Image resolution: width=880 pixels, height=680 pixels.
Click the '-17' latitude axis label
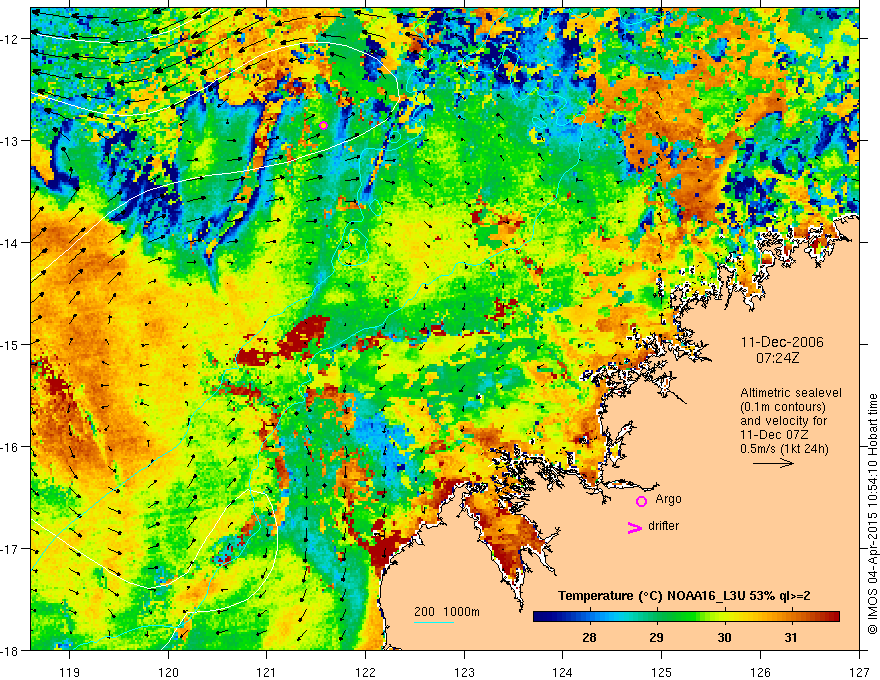click(x=11, y=549)
